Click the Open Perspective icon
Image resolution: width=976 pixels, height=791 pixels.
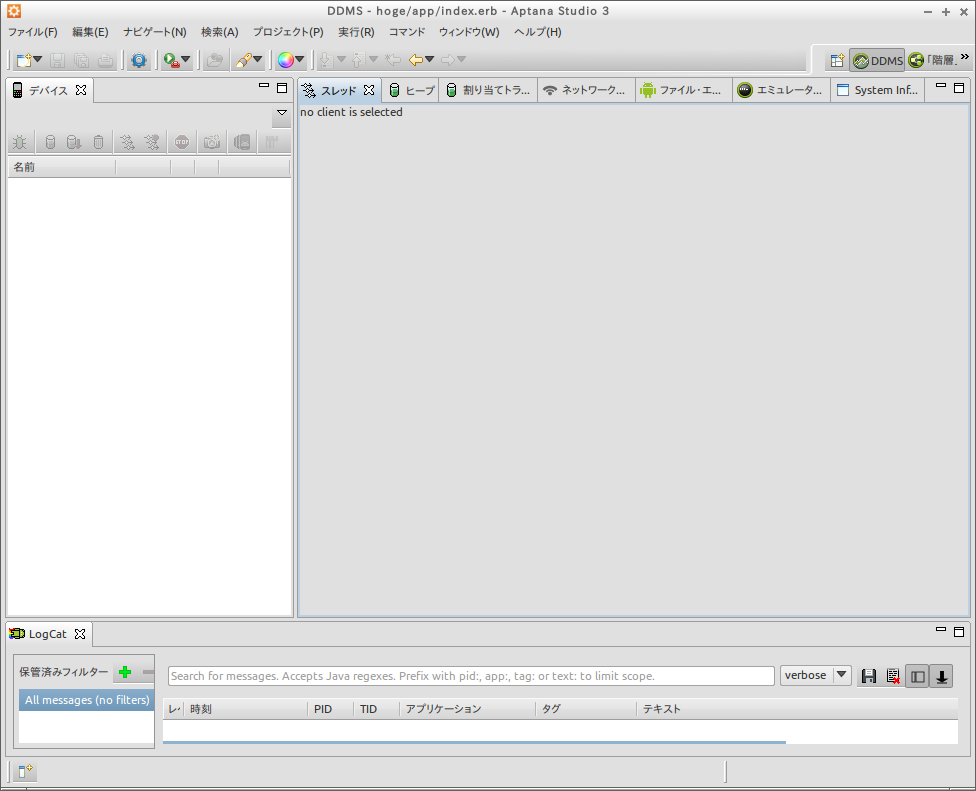click(x=837, y=60)
